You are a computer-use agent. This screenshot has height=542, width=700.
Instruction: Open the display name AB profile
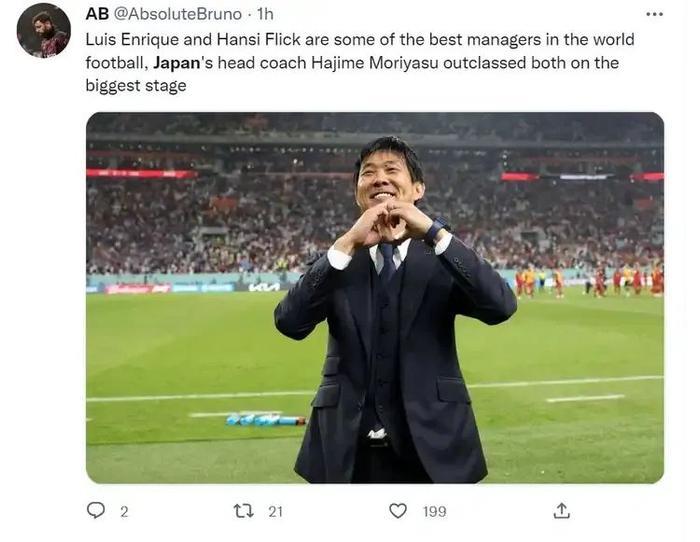pyautogui.click(x=97, y=14)
